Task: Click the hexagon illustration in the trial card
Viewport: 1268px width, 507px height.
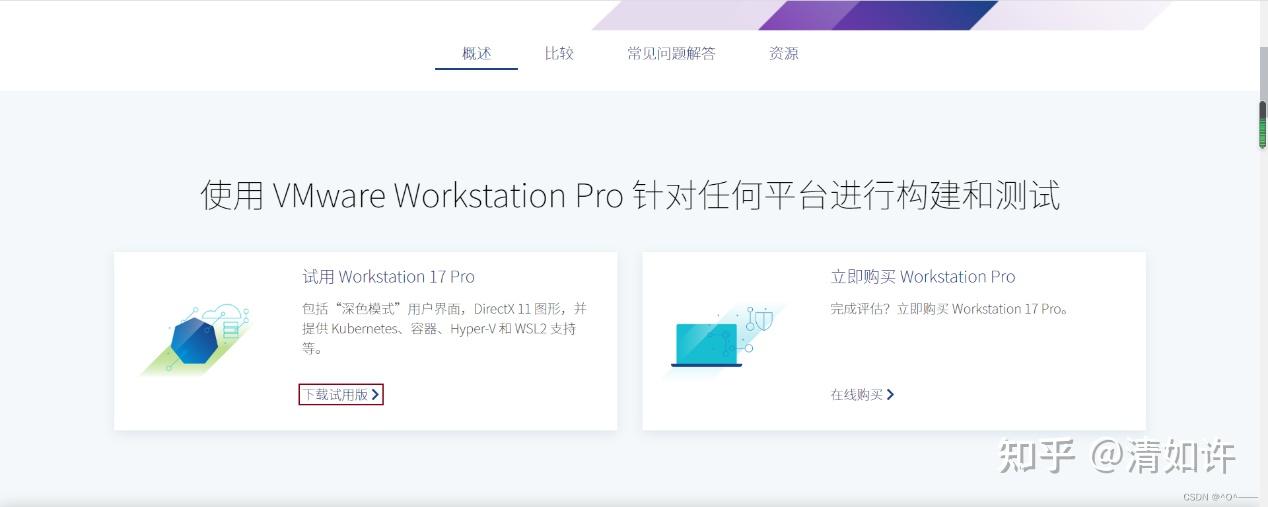Action: 197,339
